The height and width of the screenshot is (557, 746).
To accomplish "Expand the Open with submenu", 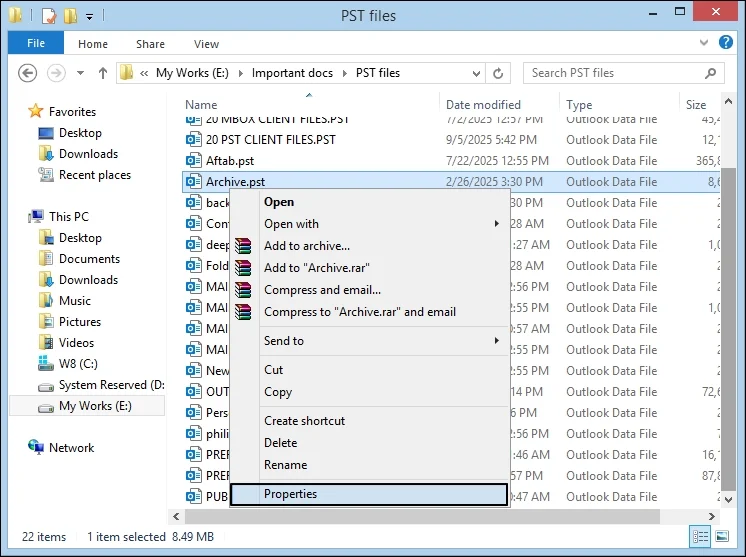I will click(369, 224).
